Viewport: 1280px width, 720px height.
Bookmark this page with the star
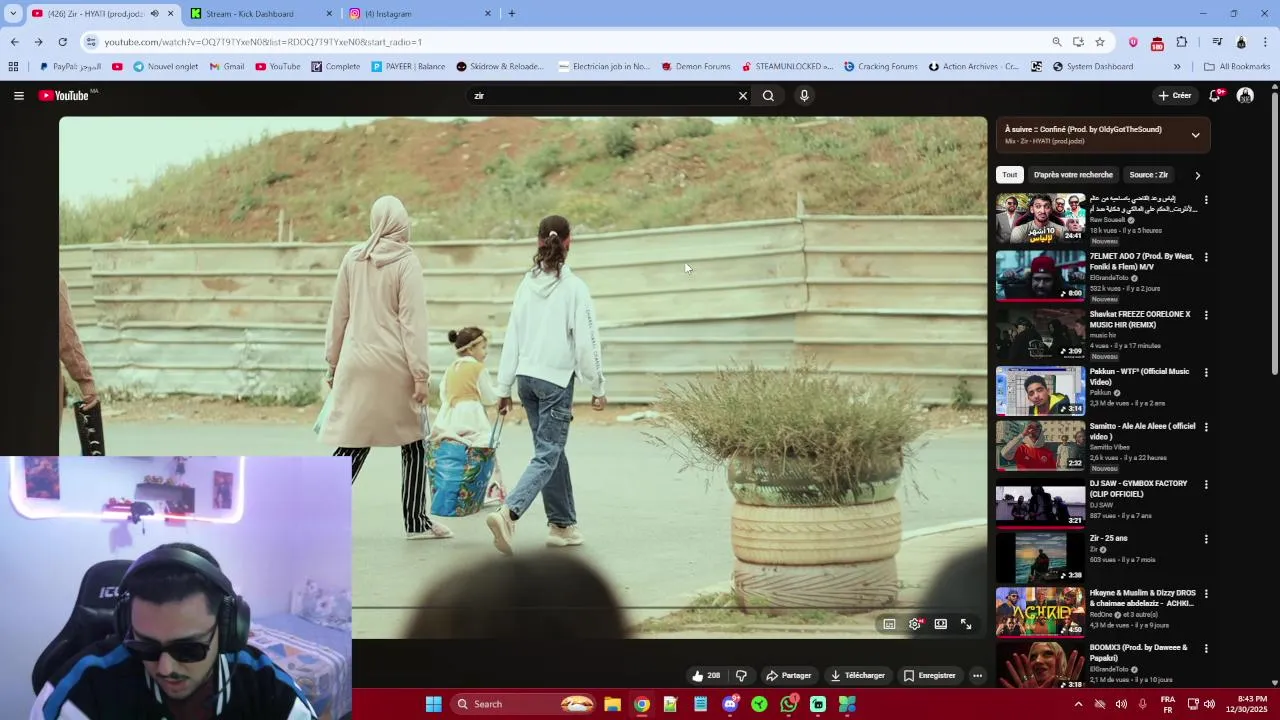tap(1100, 42)
